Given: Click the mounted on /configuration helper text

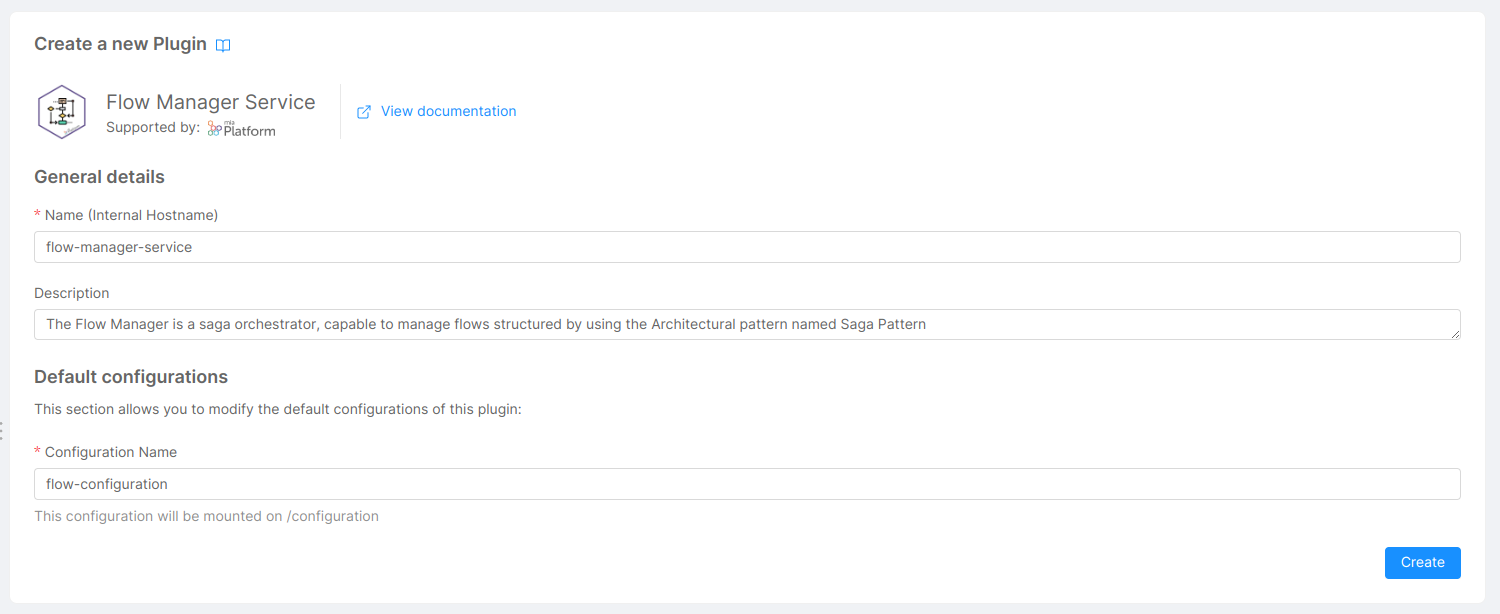Looking at the screenshot, I should [206, 516].
